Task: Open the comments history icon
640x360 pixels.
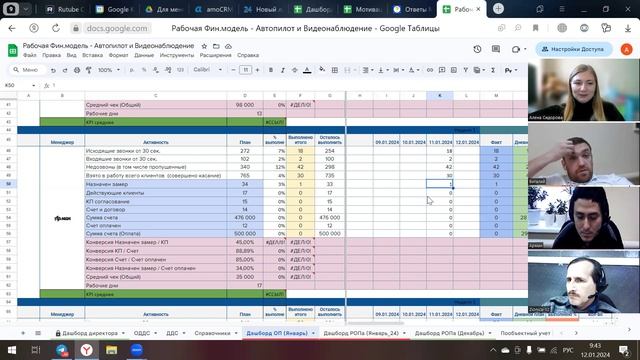Action: pos(496,49)
